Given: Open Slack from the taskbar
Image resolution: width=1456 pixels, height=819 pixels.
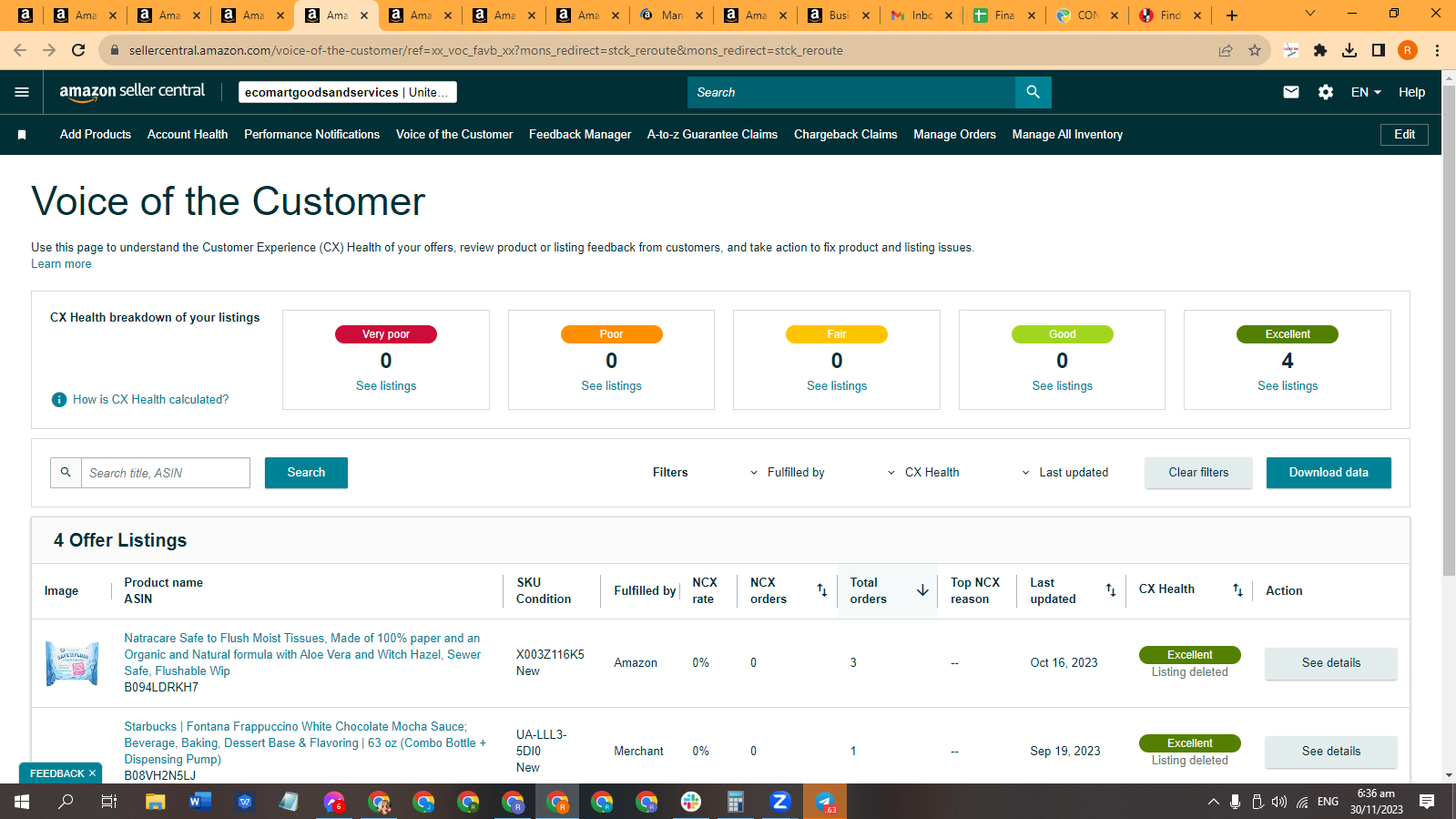Looking at the screenshot, I should coord(691,802).
